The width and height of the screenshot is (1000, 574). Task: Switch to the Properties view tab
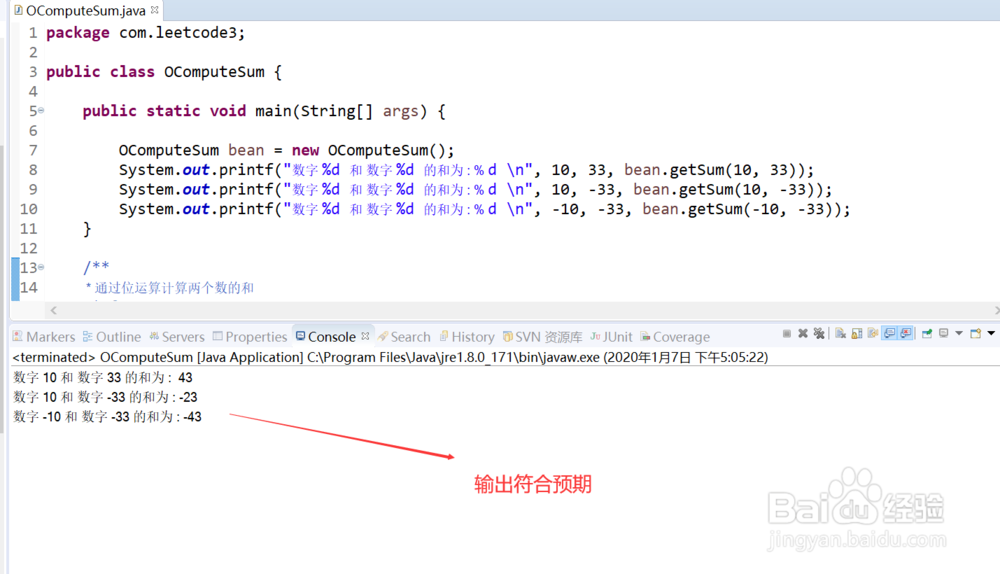tap(250, 337)
